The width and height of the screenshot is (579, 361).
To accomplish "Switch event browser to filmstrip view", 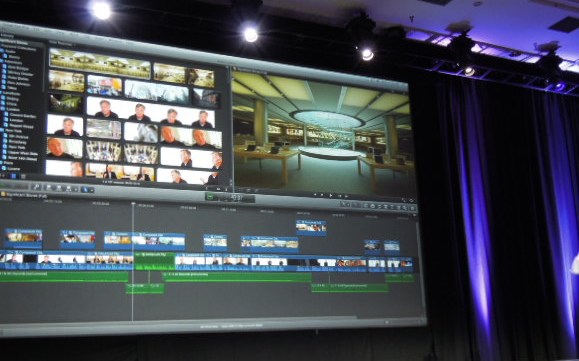I will point(14,176).
